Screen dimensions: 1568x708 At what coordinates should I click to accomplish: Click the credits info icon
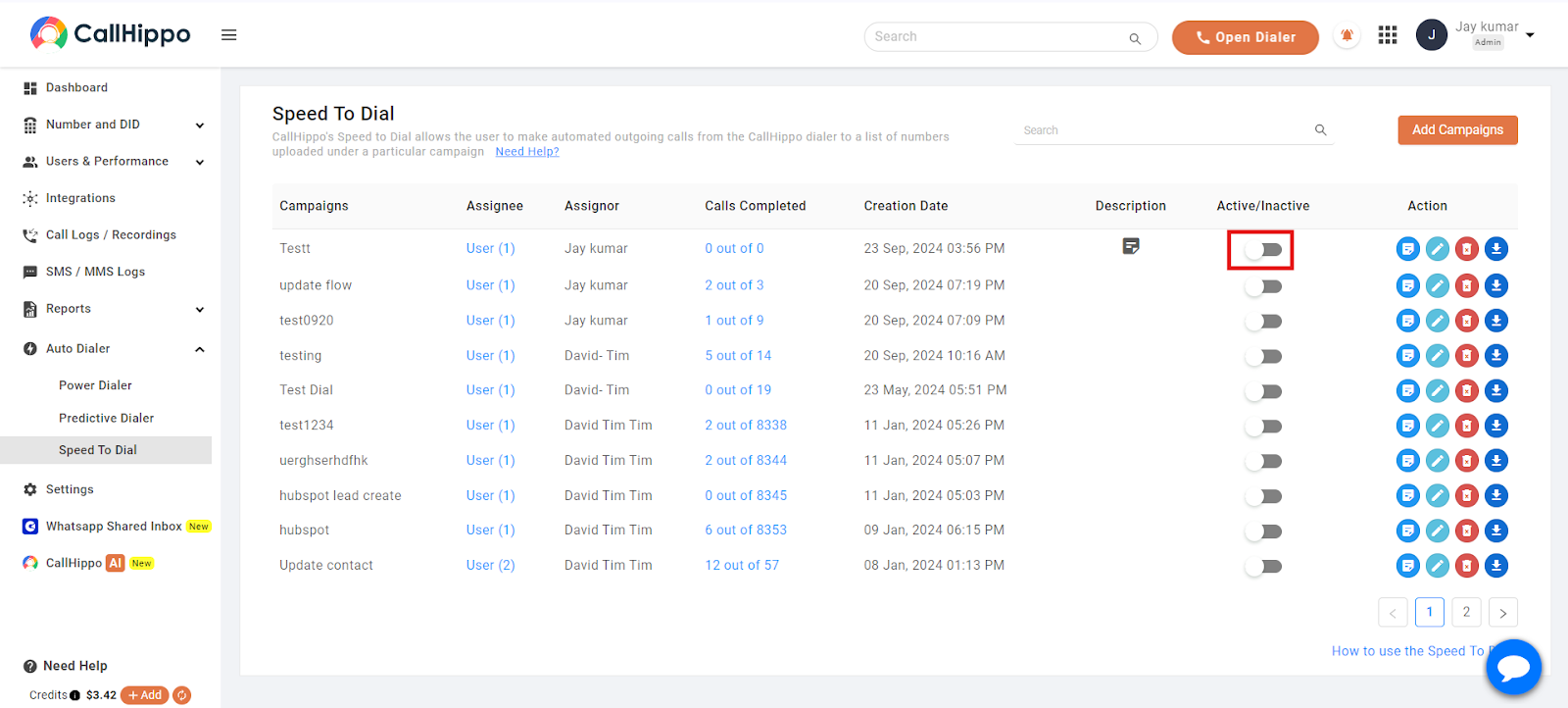click(x=74, y=696)
